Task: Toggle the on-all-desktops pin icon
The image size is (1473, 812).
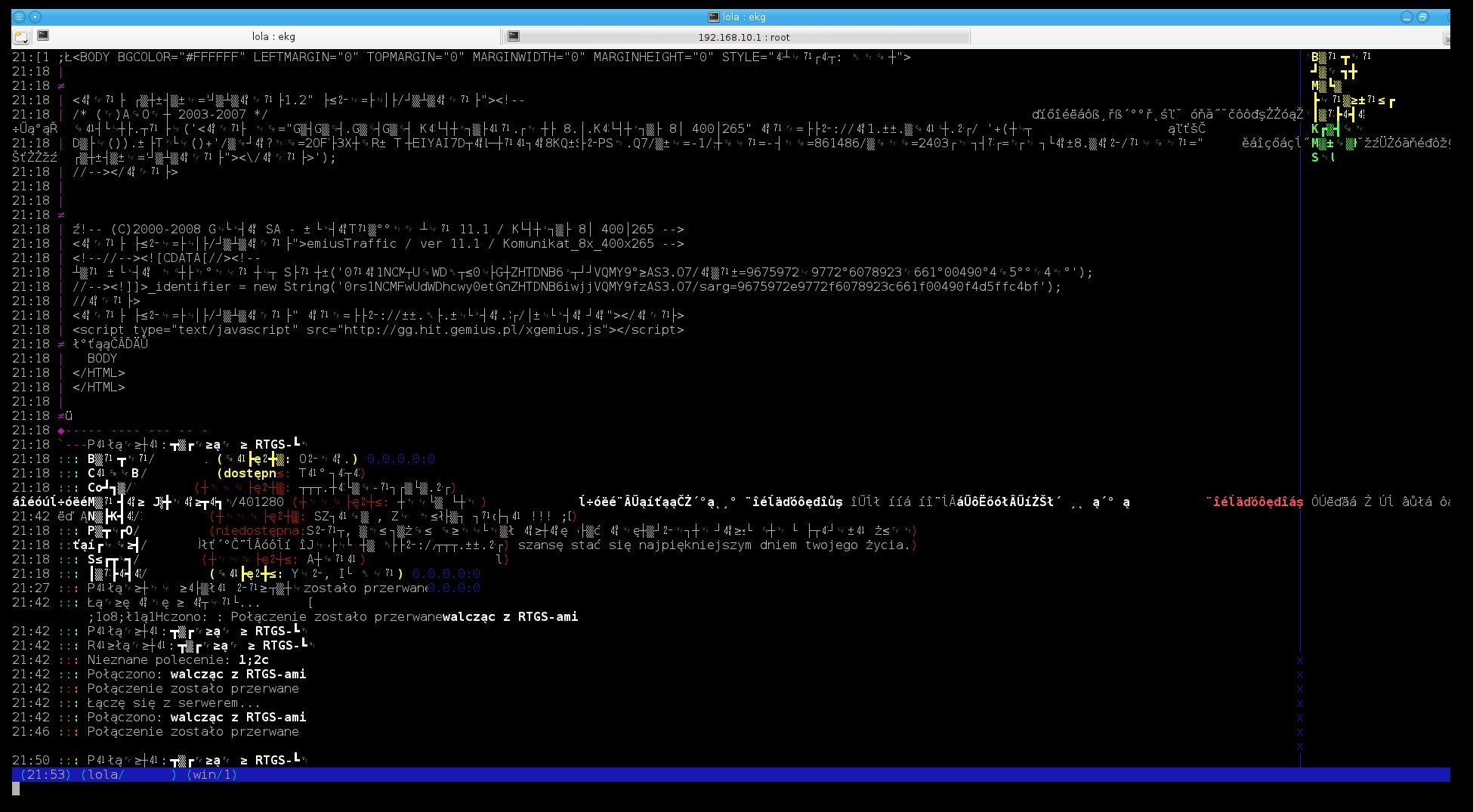Action: [x=35, y=17]
